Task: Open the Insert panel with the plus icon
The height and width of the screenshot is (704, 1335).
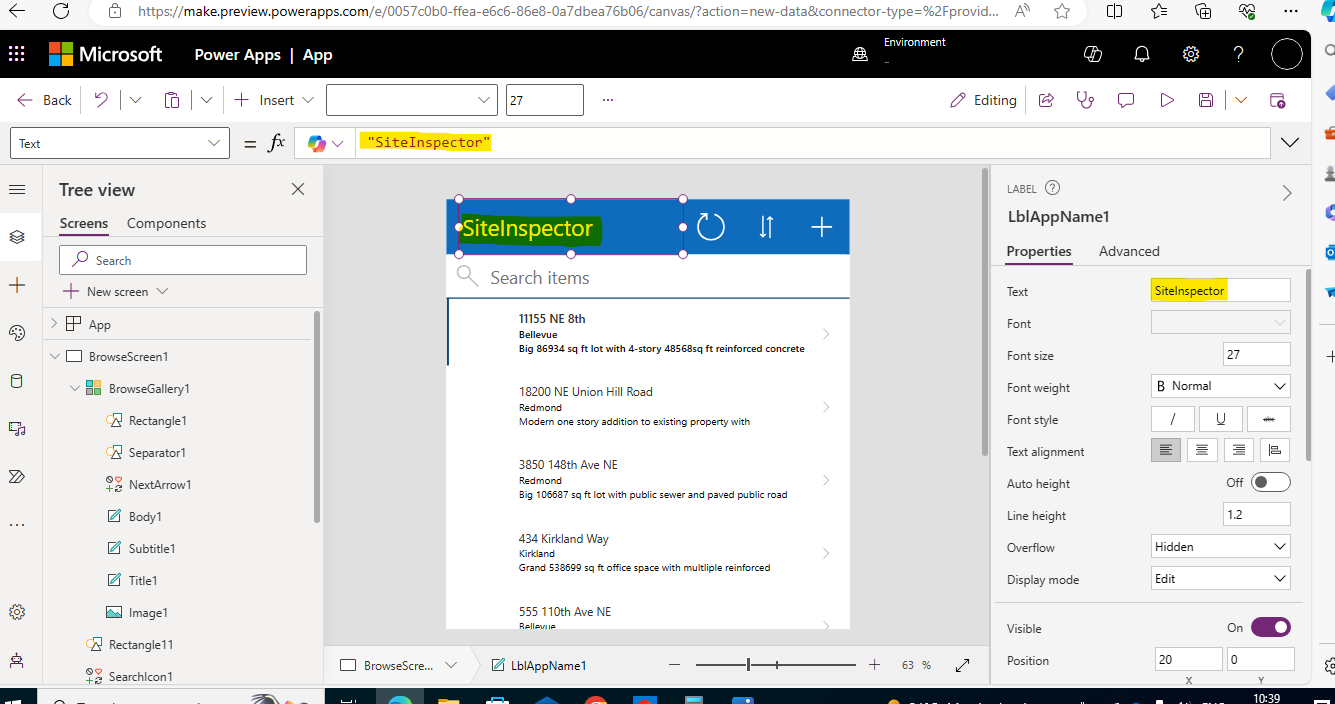Action: (x=15, y=285)
